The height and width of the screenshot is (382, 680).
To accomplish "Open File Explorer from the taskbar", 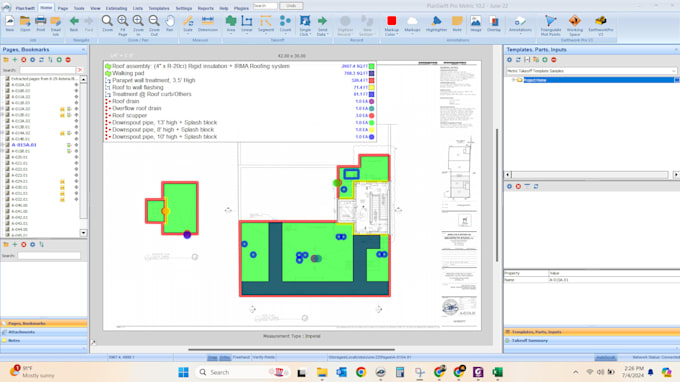I will tap(322, 372).
